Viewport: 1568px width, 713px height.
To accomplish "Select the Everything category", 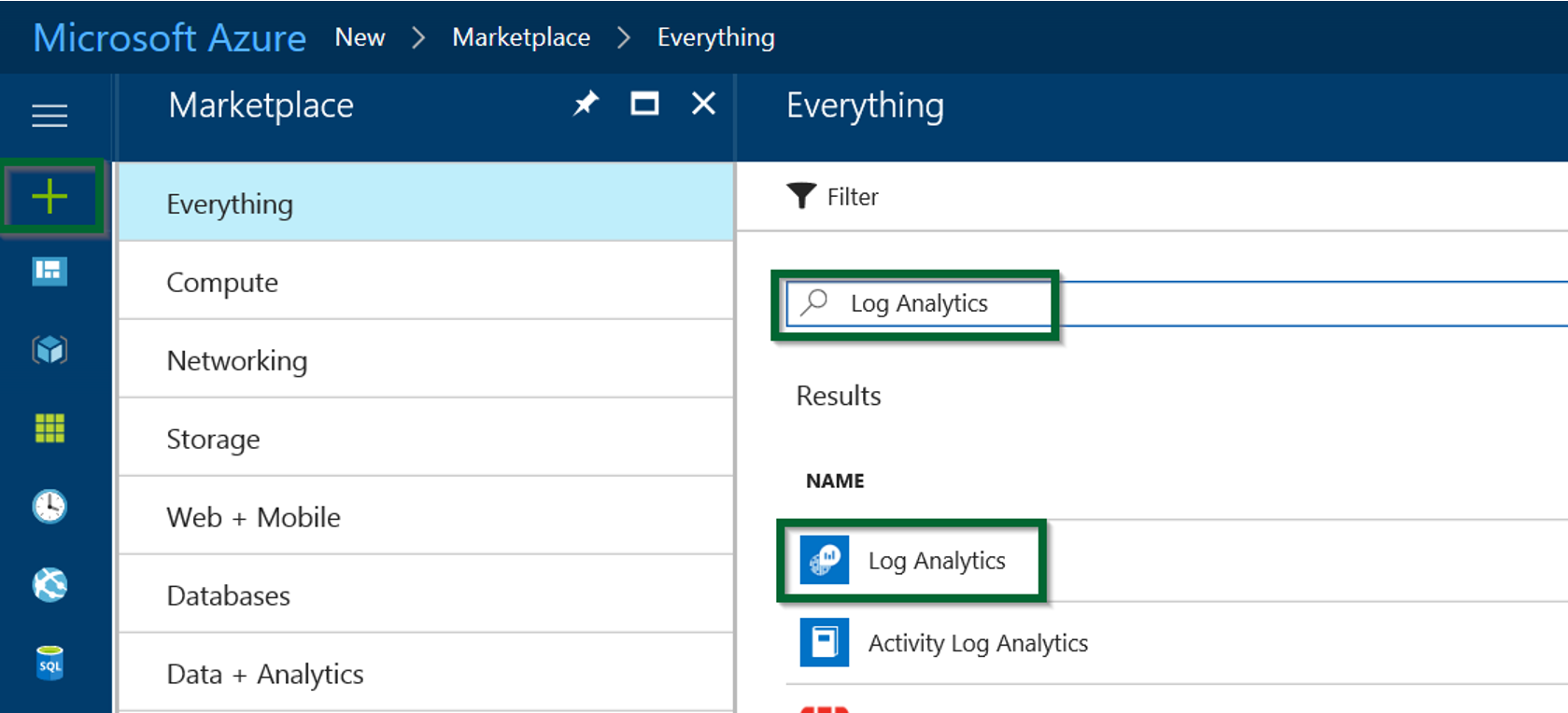I will coord(427,203).
